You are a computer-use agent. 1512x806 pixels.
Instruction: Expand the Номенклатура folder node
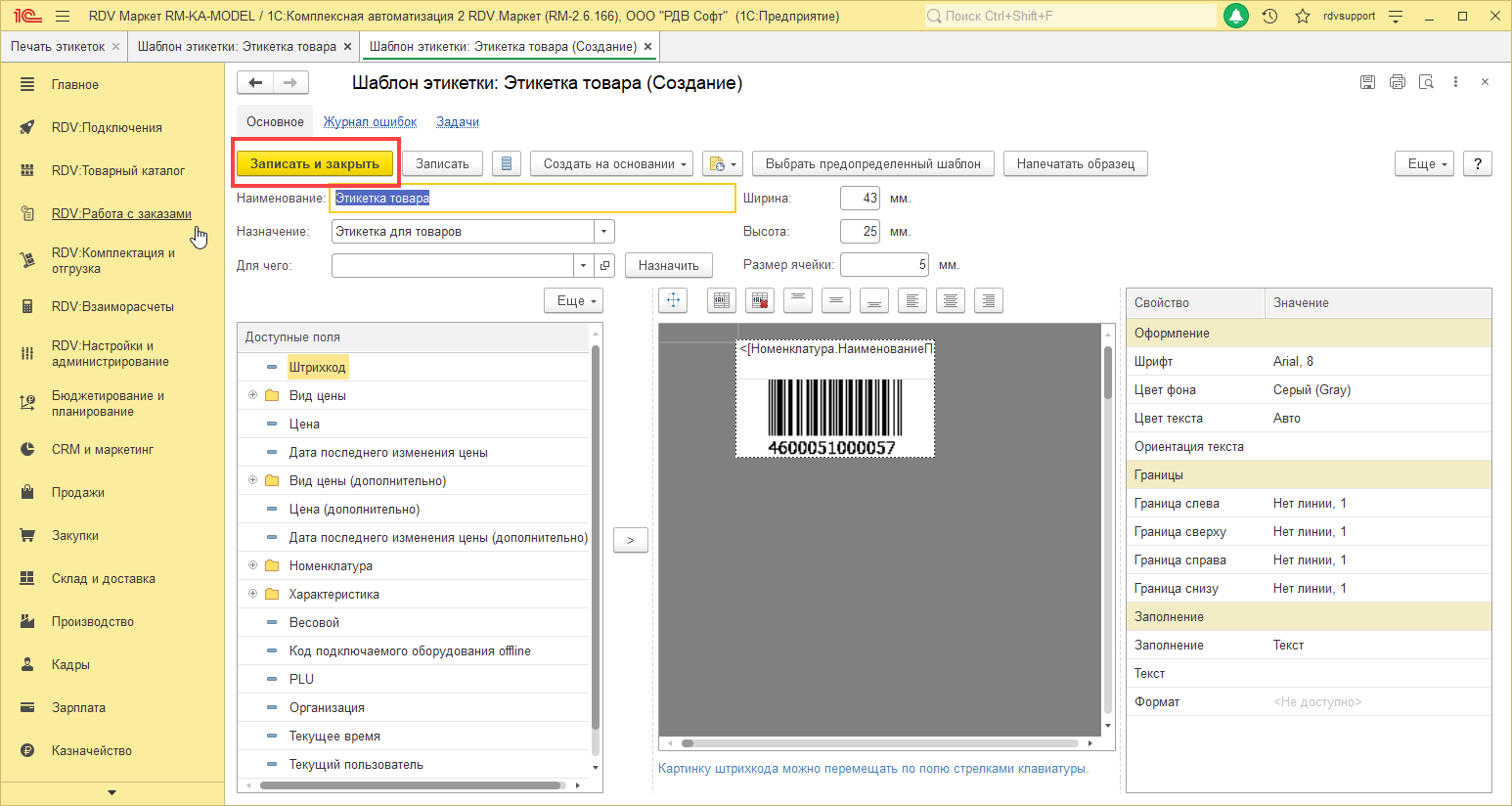(x=252, y=565)
